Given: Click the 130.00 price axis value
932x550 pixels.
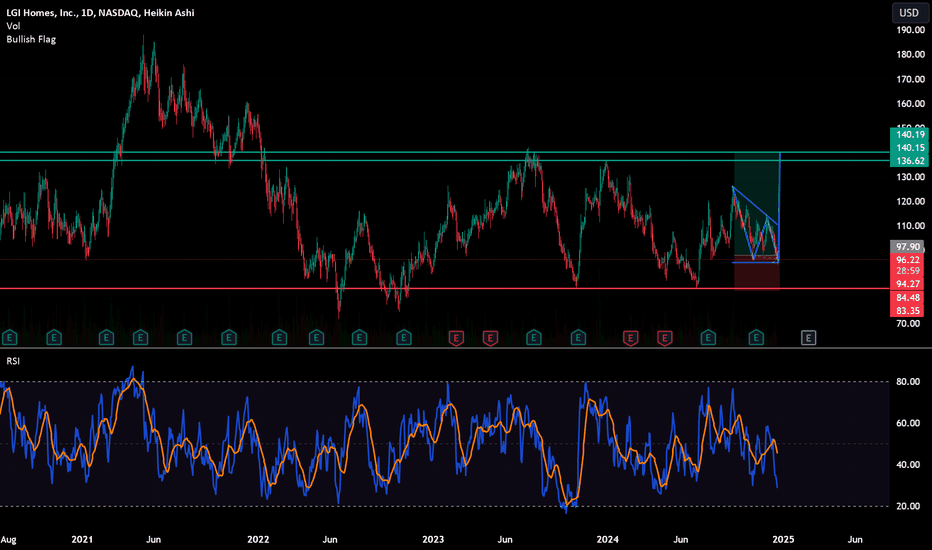Looking at the screenshot, I should click(911, 177).
